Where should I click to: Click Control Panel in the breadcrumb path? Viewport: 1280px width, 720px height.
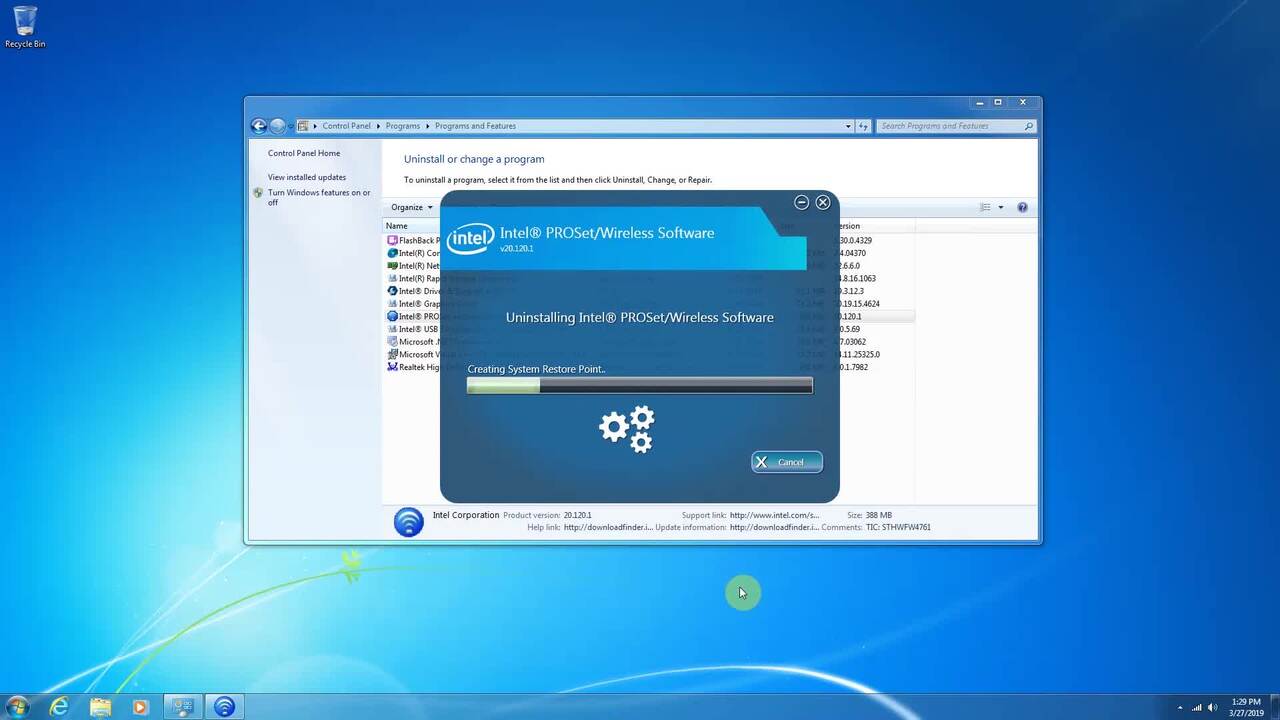coord(346,126)
